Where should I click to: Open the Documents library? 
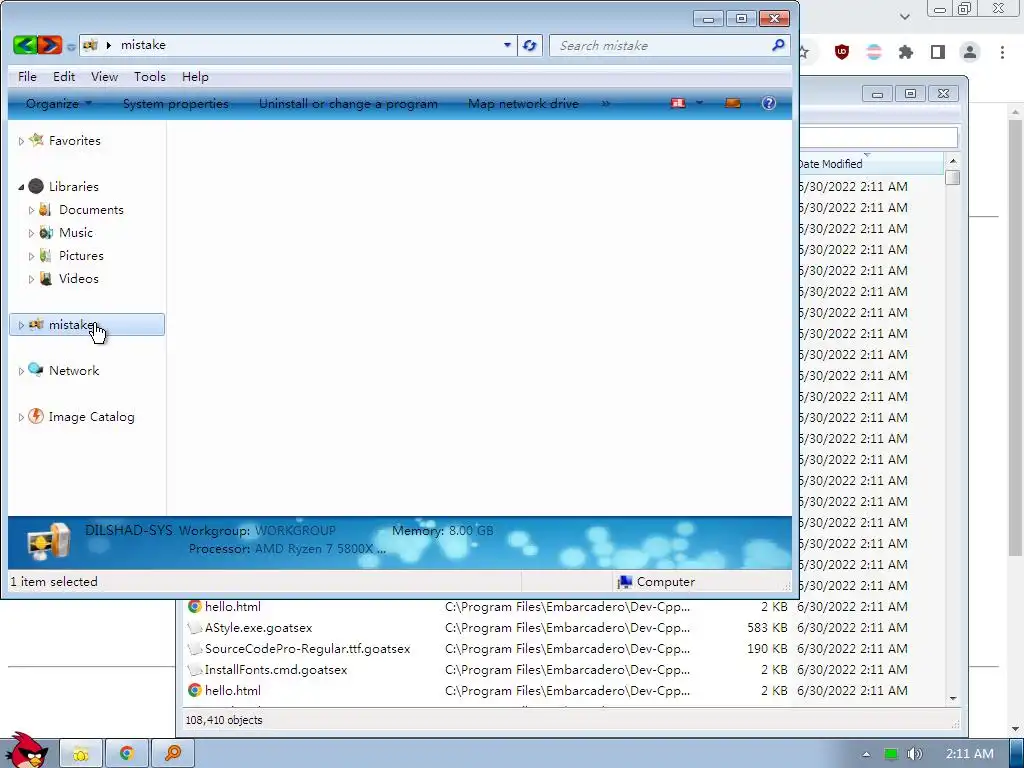tap(91, 210)
